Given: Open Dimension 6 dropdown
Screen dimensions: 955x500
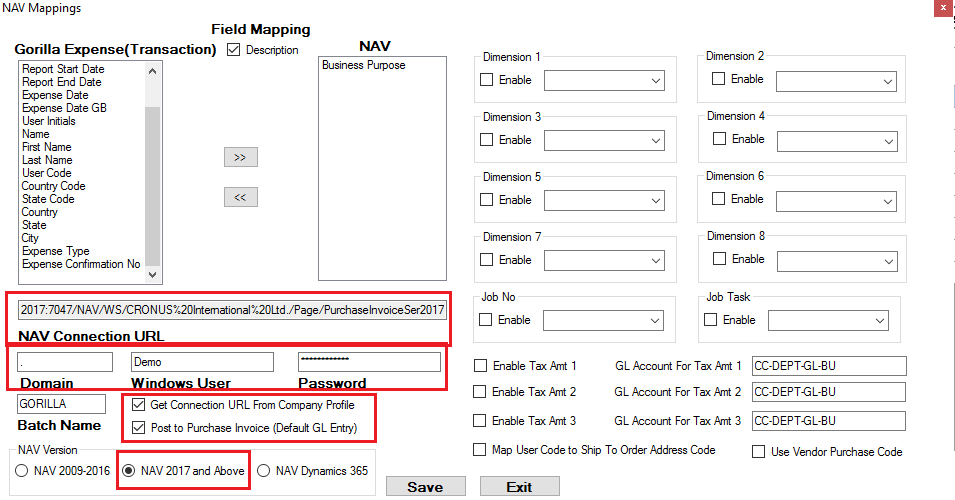Looking at the screenshot, I should tap(836, 201).
